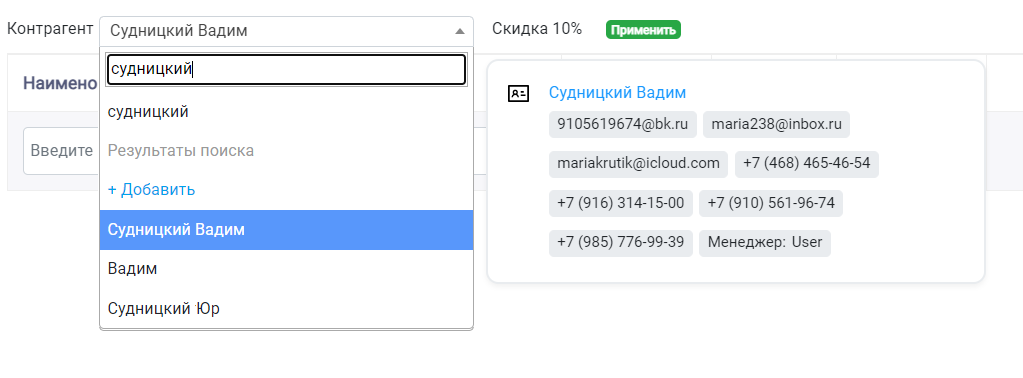Click the 9105619674@bk.ru email tag
This screenshot has height=378, width=1023.
point(622,124)
